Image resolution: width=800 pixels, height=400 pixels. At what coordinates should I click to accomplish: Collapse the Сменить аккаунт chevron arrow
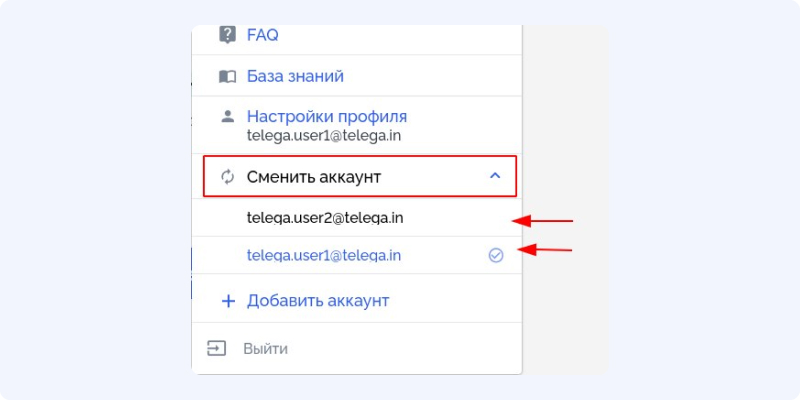495,176
